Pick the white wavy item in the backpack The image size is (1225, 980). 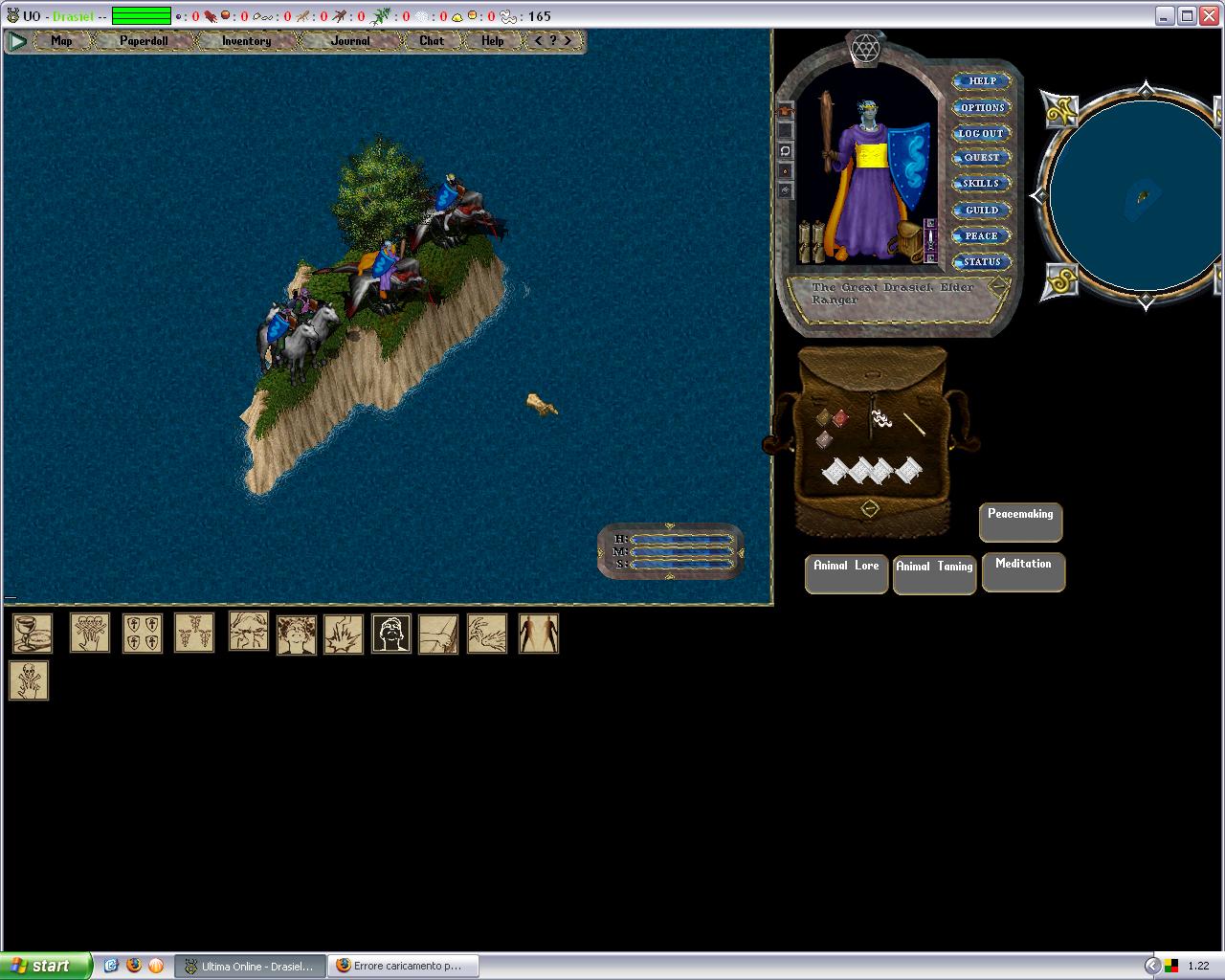point(881,418)
